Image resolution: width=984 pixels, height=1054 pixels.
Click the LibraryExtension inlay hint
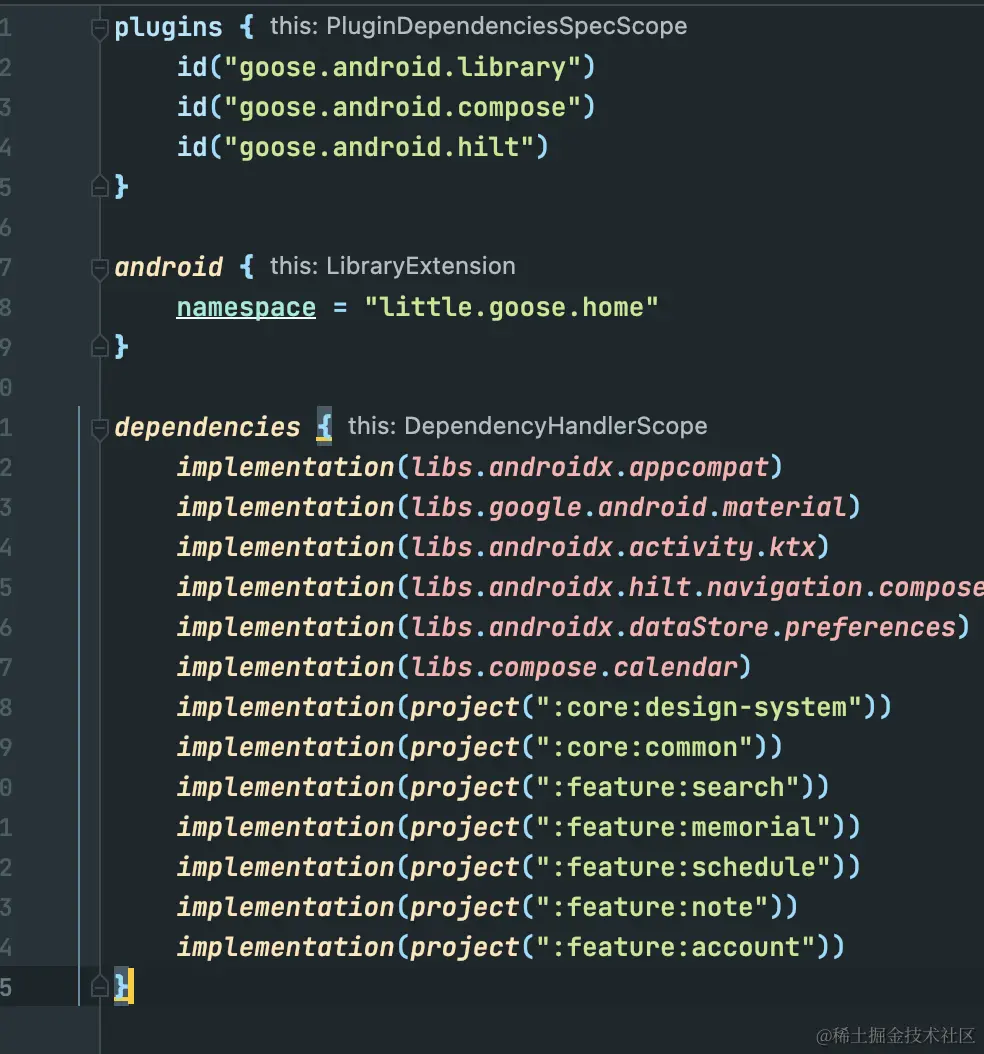(393, 266)
